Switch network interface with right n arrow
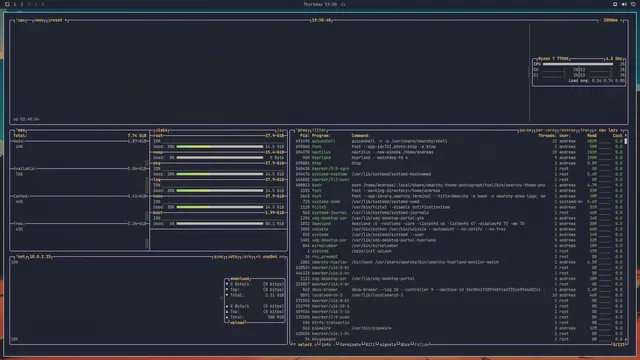Image resolution: width=640 pixels, height=360 pixels. [282, 257]
